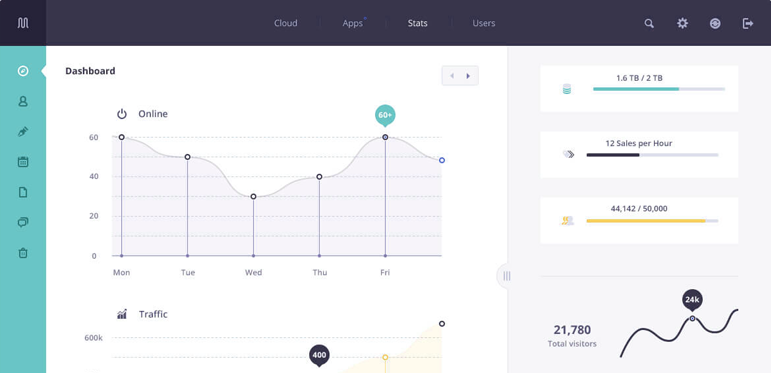Click the app logo in top-left corner

coord(23,23)
